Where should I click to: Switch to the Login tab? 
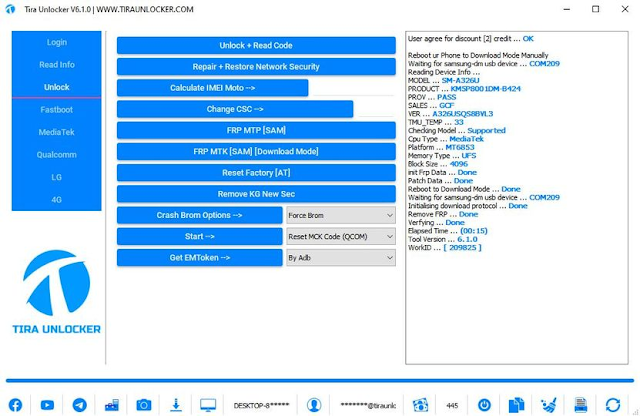tap(56, 42)
